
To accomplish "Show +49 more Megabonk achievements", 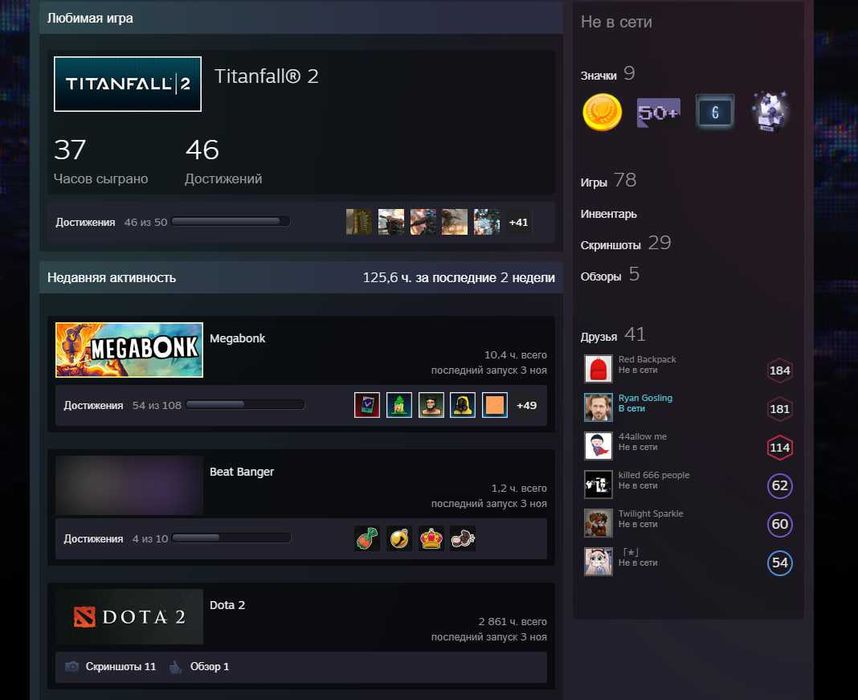I will [x=526, y=406].
